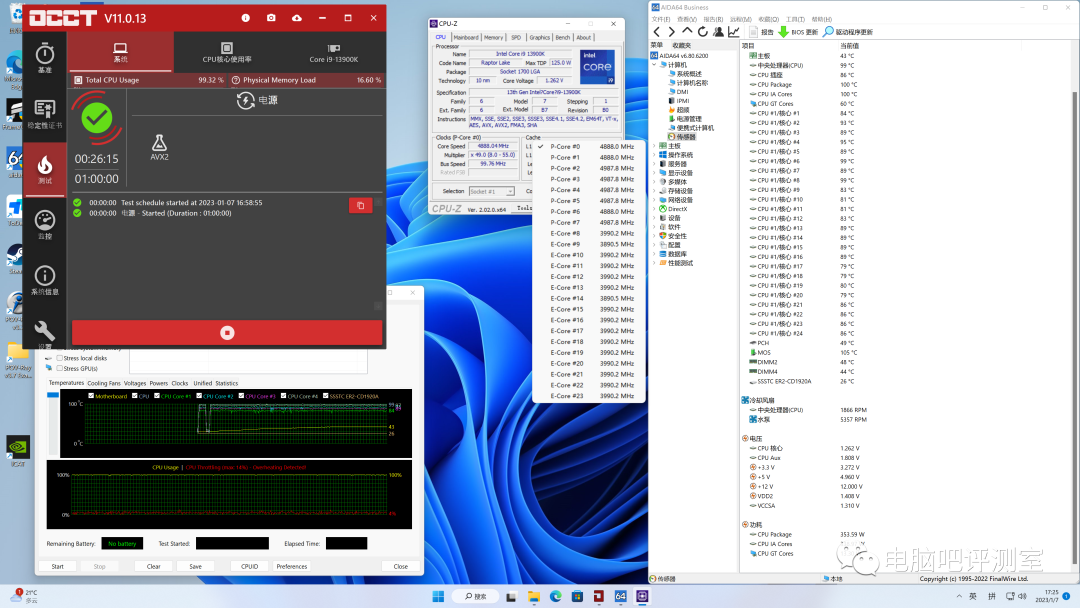The height and width of the screenshot is (608, 1080).
Task: Open Microsoft Edge from taskbar
Action: pyautogui.click(x=555, y=596)
